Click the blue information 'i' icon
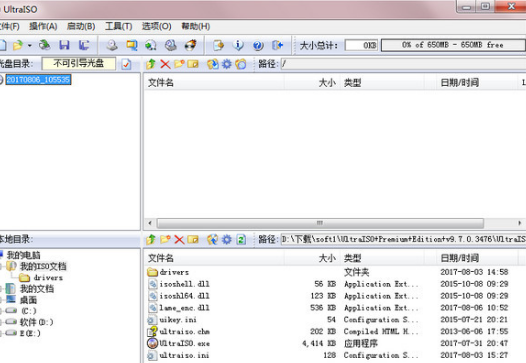Image resolution: width=526 pixels, height=363 pixels. tap(238, 45)
